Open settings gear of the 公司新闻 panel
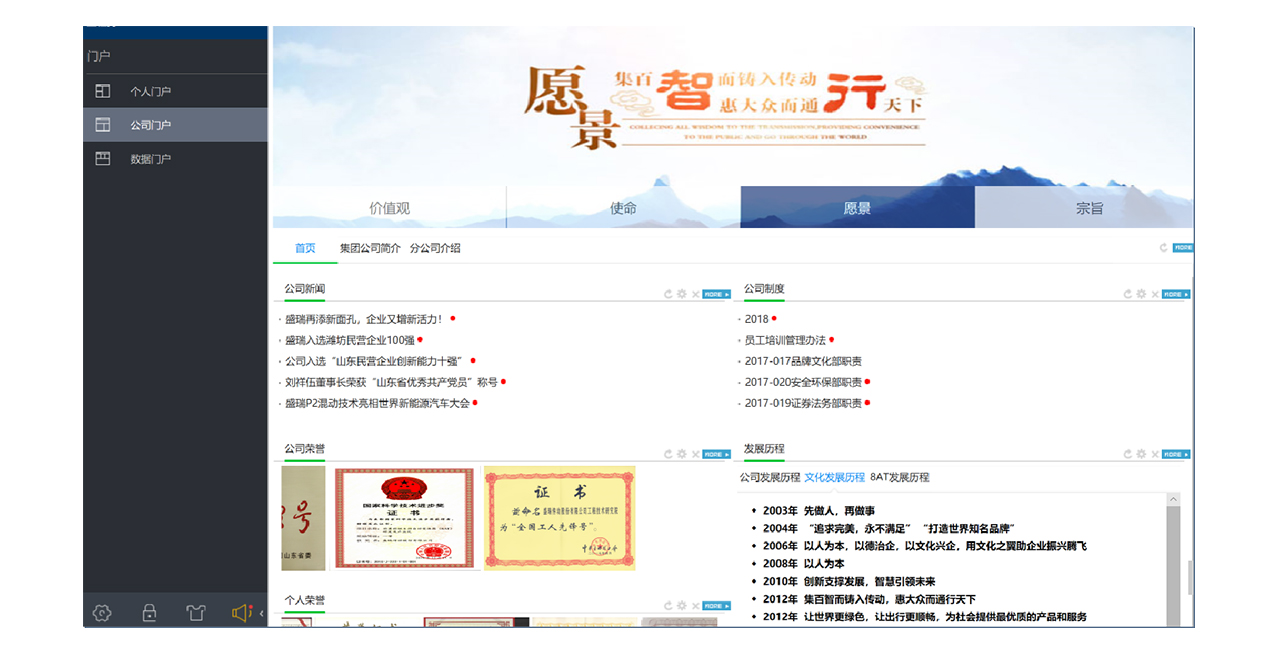The height and width of the screenshot is (662, 1280). pyautogui.click(x=681, y=294)
